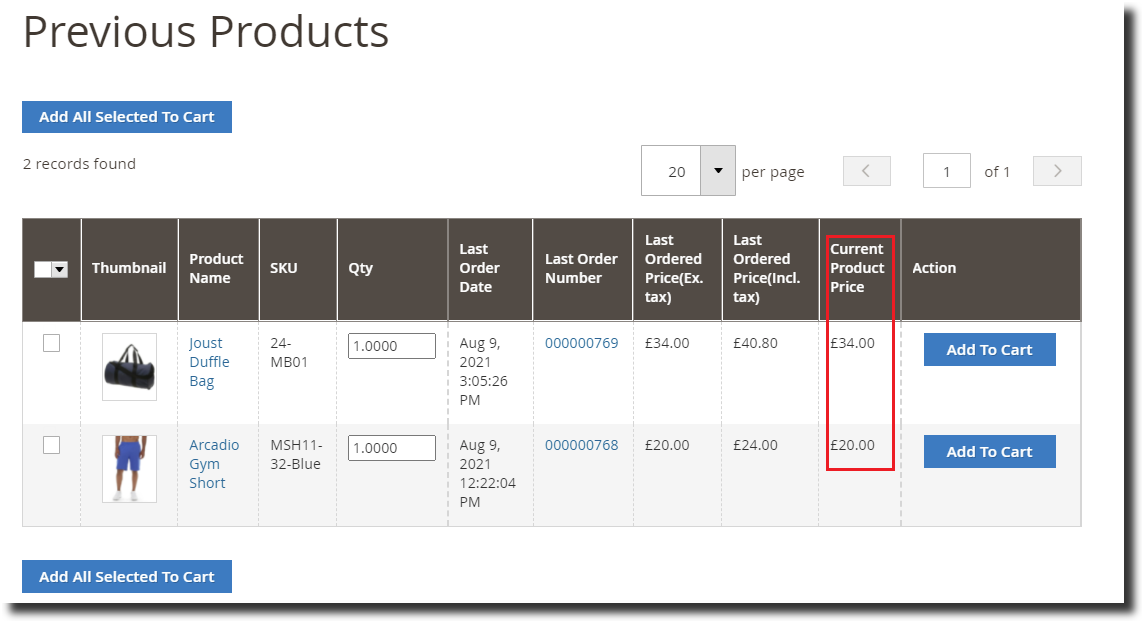Click the Joust Duffle Bag thumbnail image
Screen dimensions: 1142x621
point(129,364)
